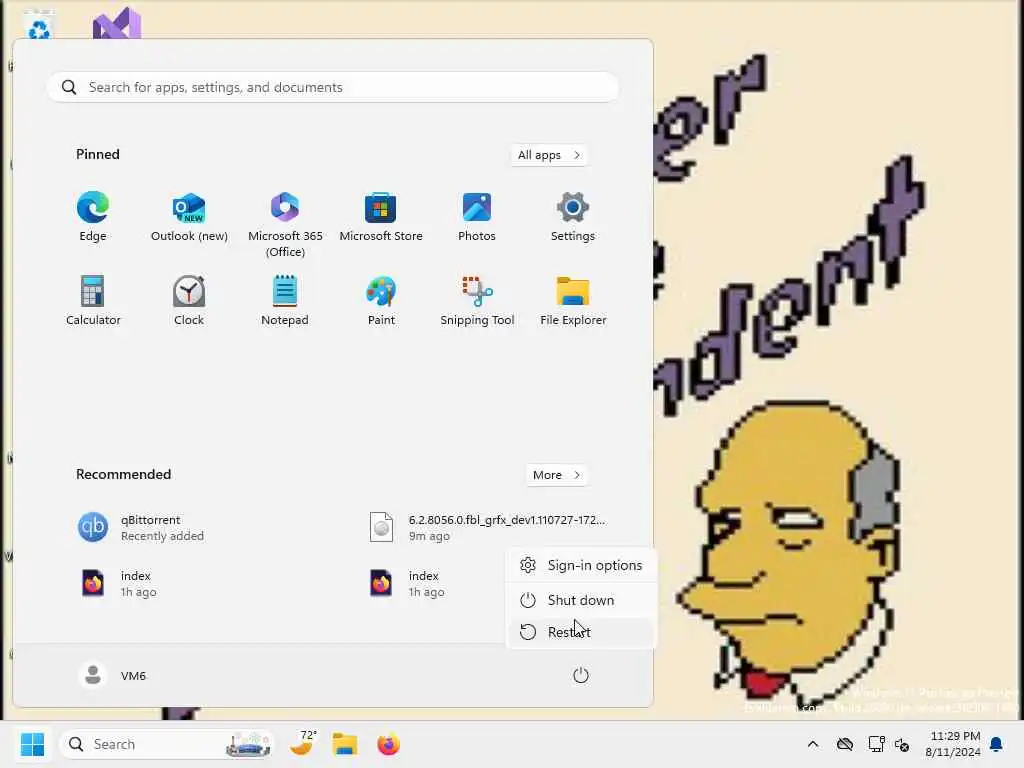
Task: Click the muted volume icon in tray
Action: (903, 744)
